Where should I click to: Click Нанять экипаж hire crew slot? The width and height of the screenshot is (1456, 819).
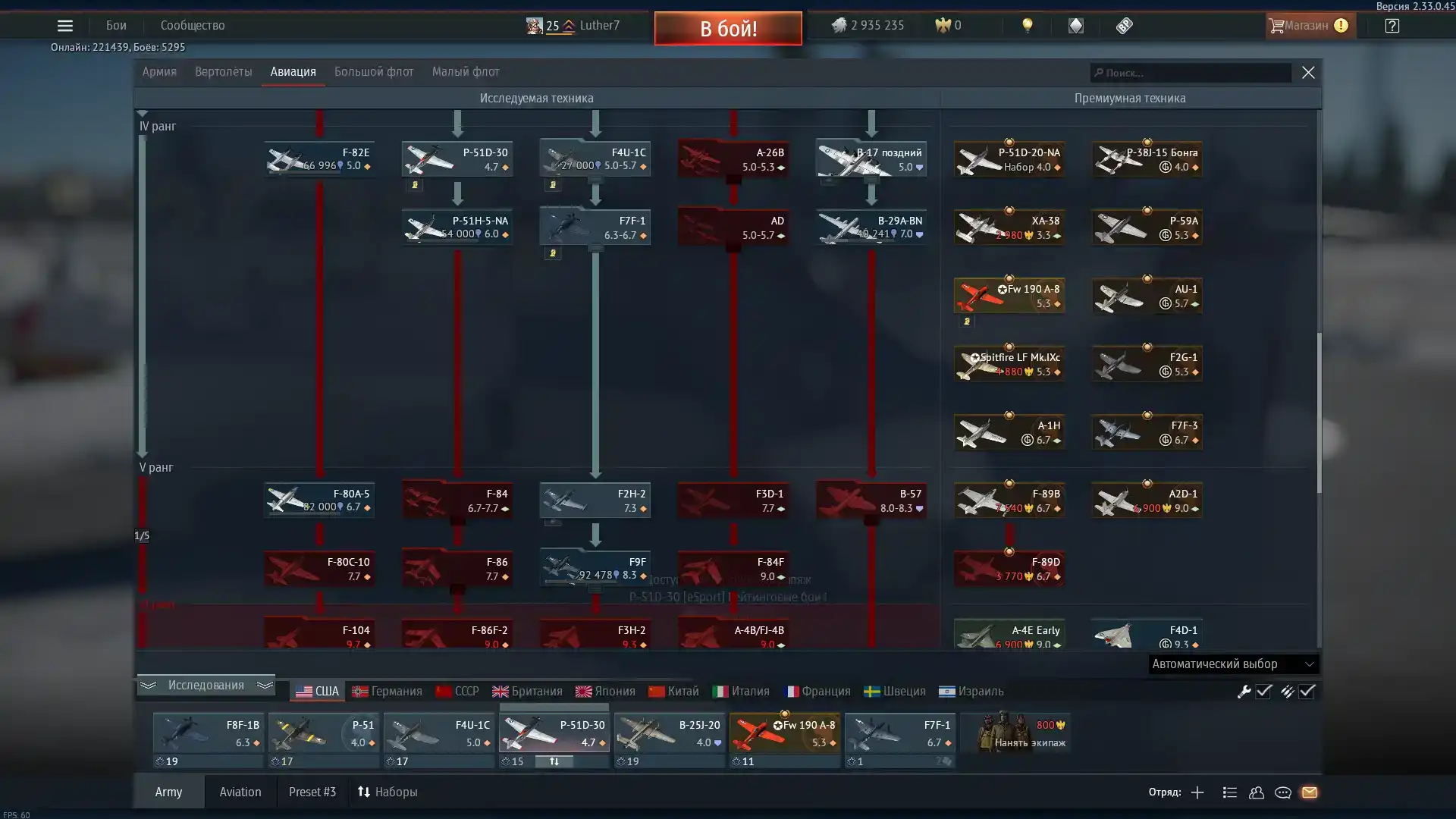click(1015, 733)
